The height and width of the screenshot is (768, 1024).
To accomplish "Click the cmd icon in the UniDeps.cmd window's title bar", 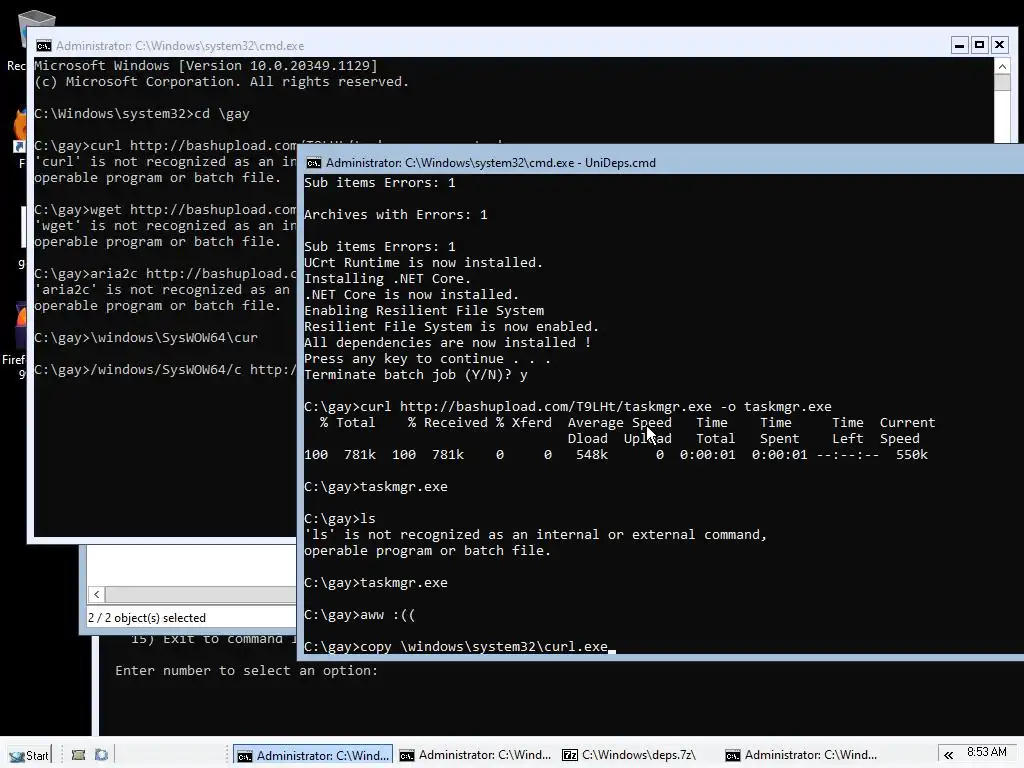I will (x=313, y=163).
